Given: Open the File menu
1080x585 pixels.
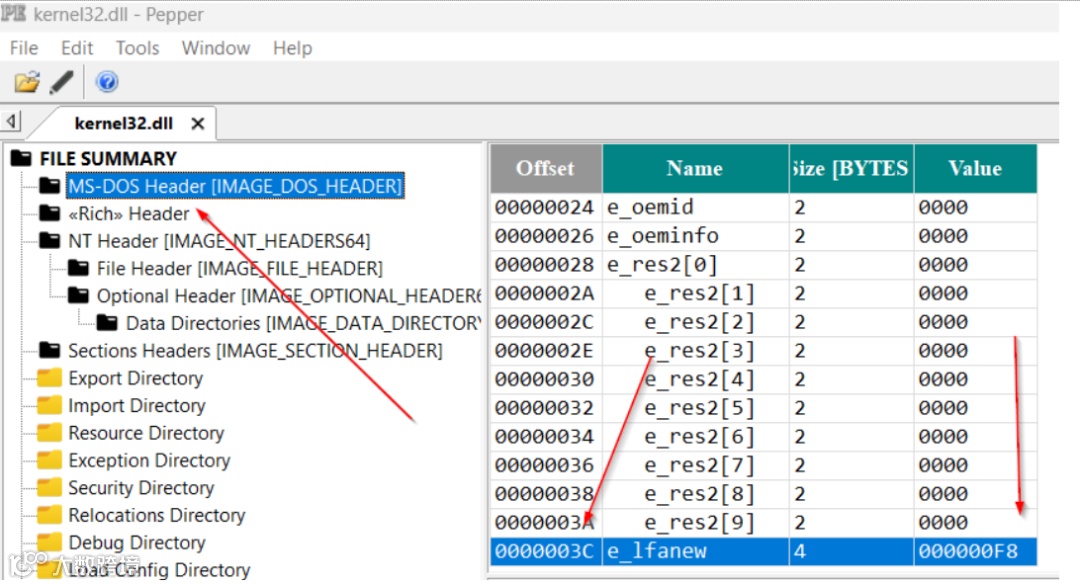Looking at the screenshot, I should tap(24, 48).
